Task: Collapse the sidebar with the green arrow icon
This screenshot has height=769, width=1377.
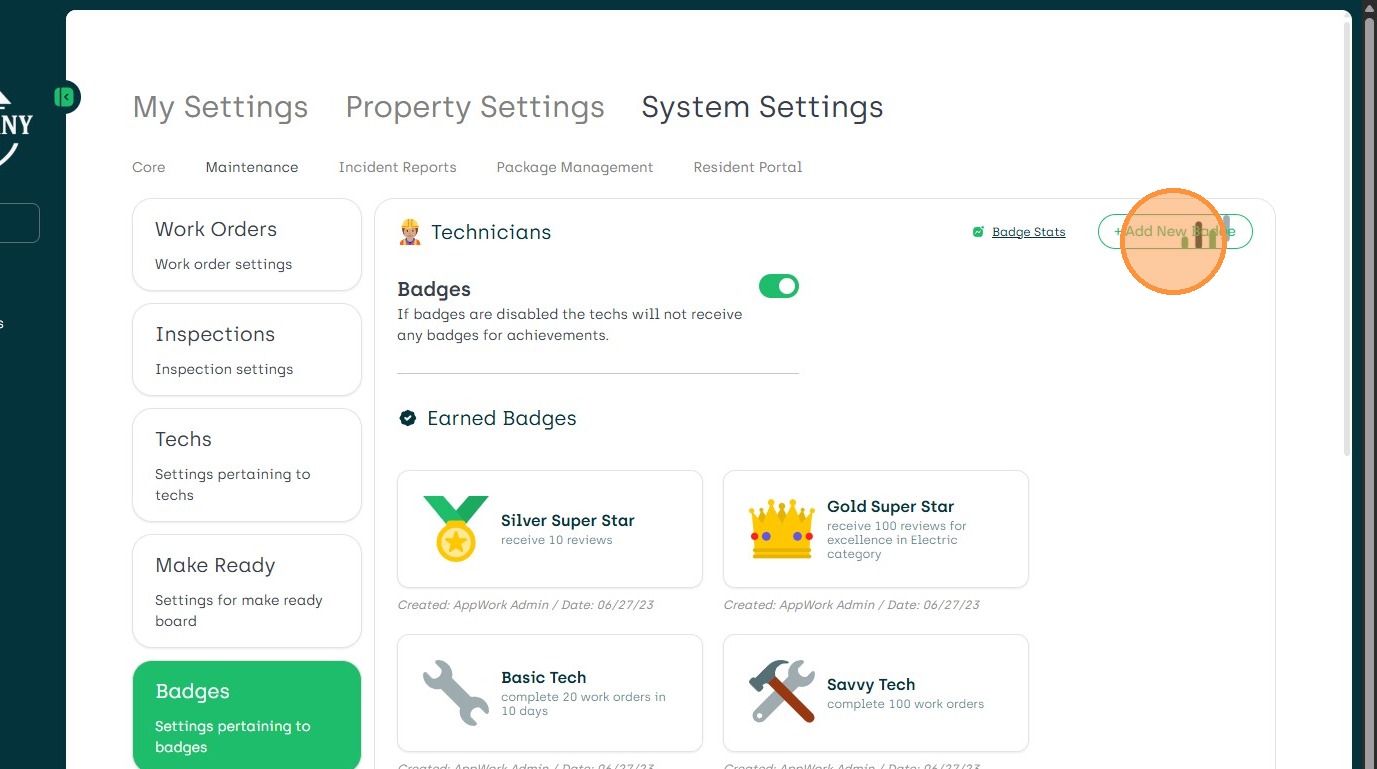Action: point(65,97)
